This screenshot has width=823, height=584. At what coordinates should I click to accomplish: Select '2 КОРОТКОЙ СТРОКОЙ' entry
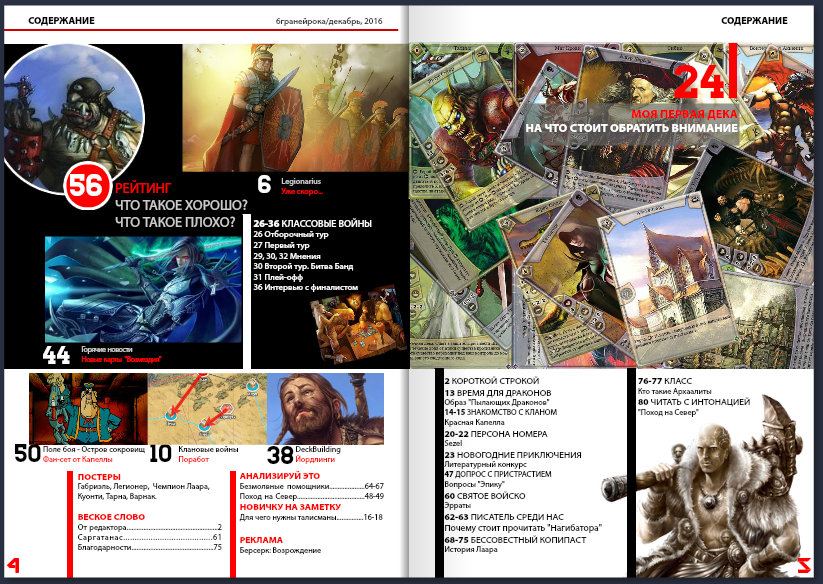coord(492,381)
